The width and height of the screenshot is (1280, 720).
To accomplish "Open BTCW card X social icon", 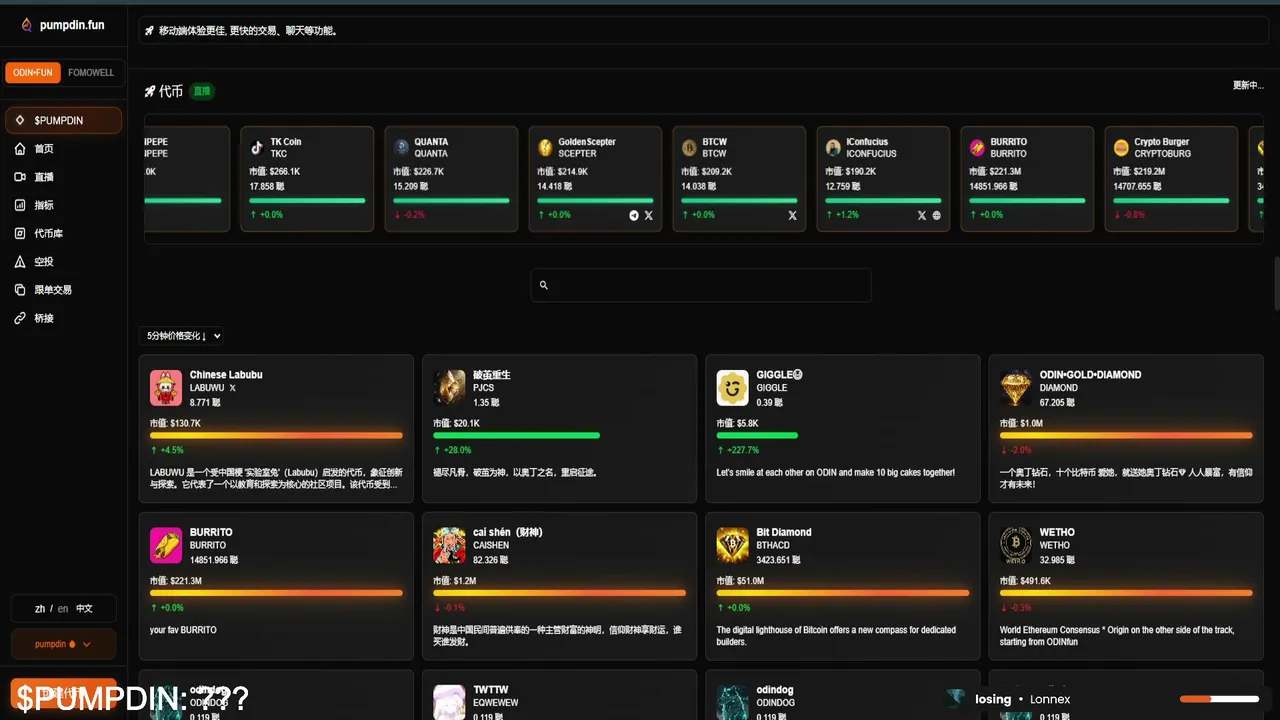I will point(792,215).
